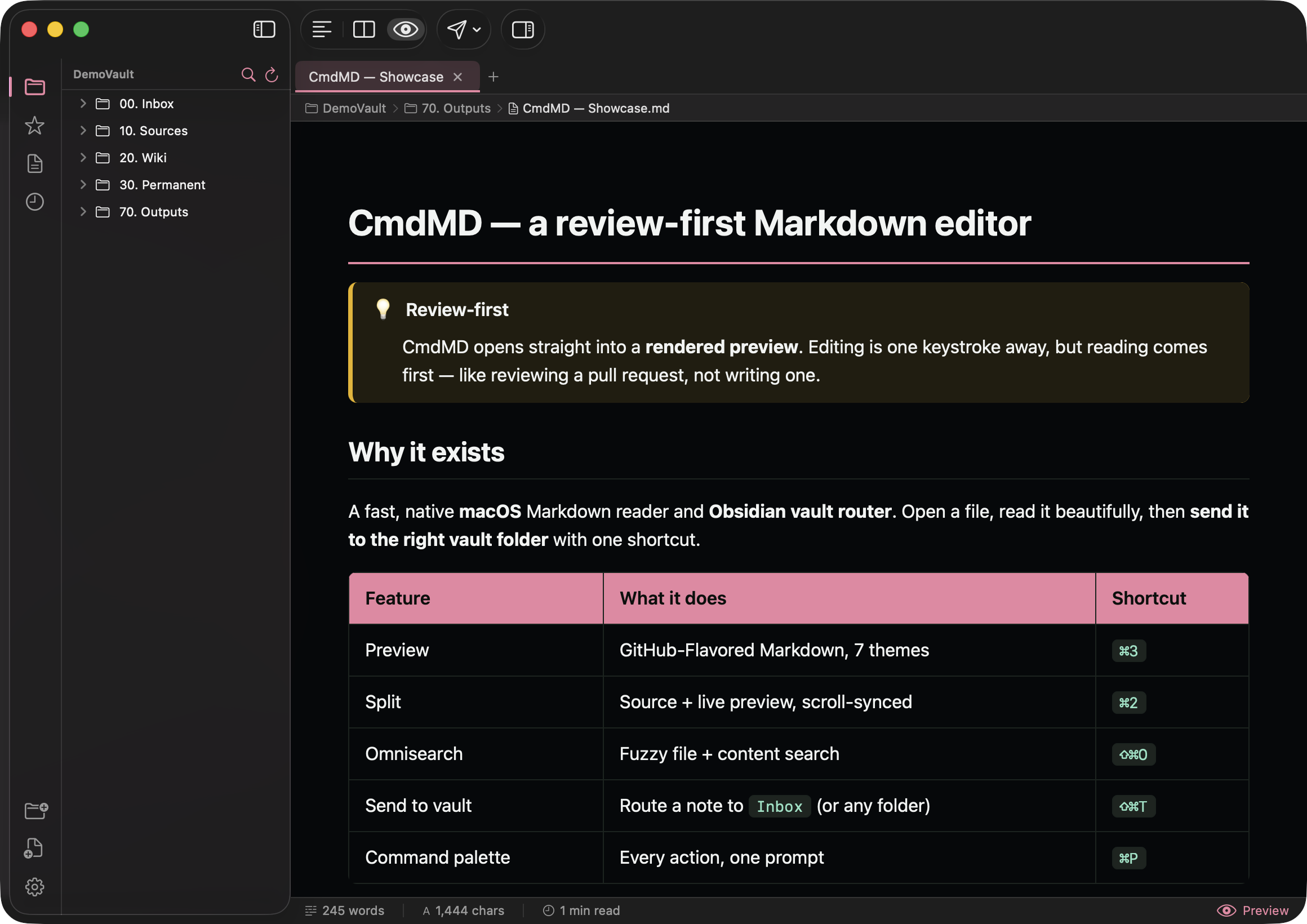The width and height of the screenshot is (1307, 924).
Task: Open the favorites star sidebar icon
Action: click(35, 125)
